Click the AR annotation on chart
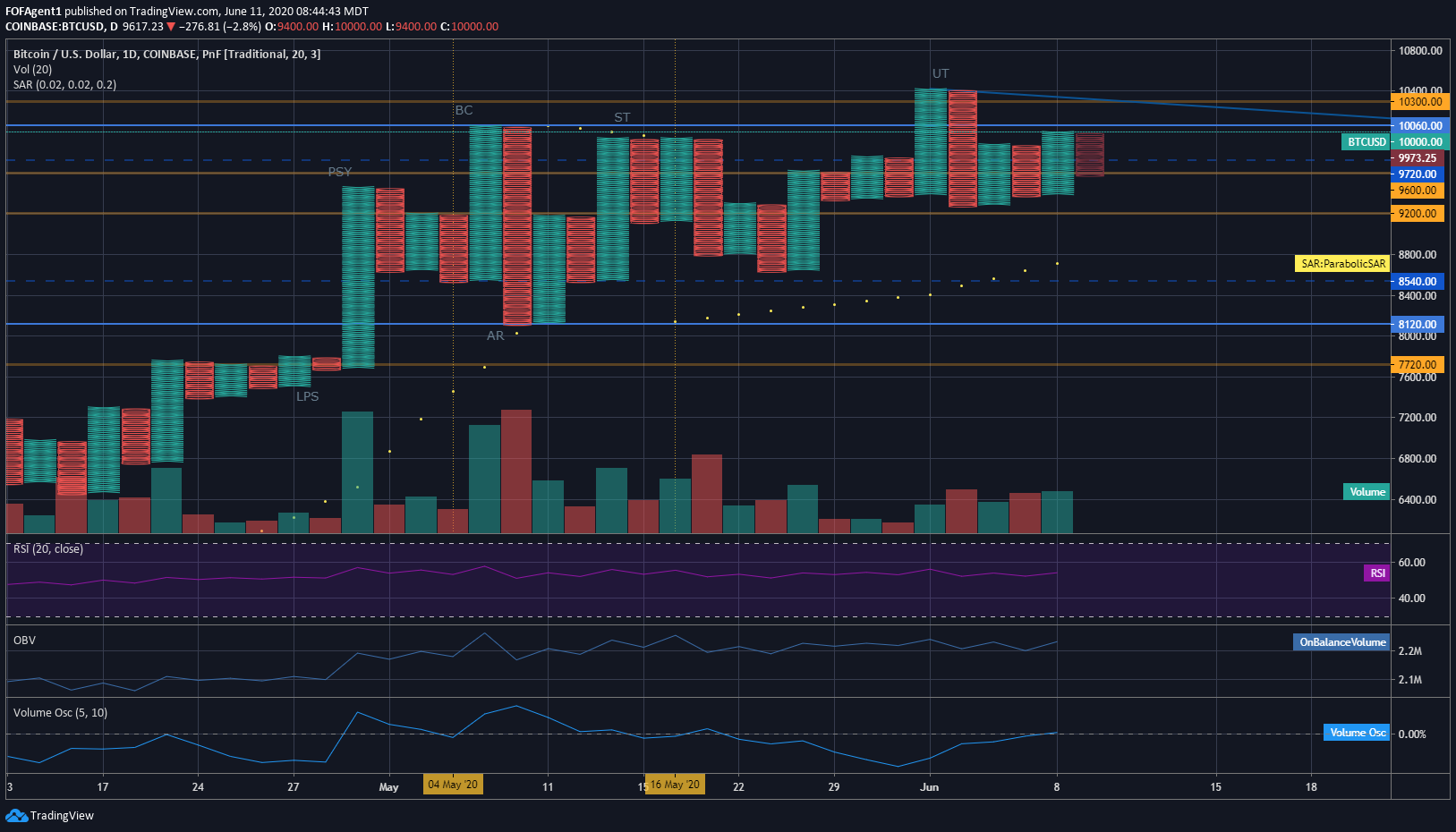 496,335
